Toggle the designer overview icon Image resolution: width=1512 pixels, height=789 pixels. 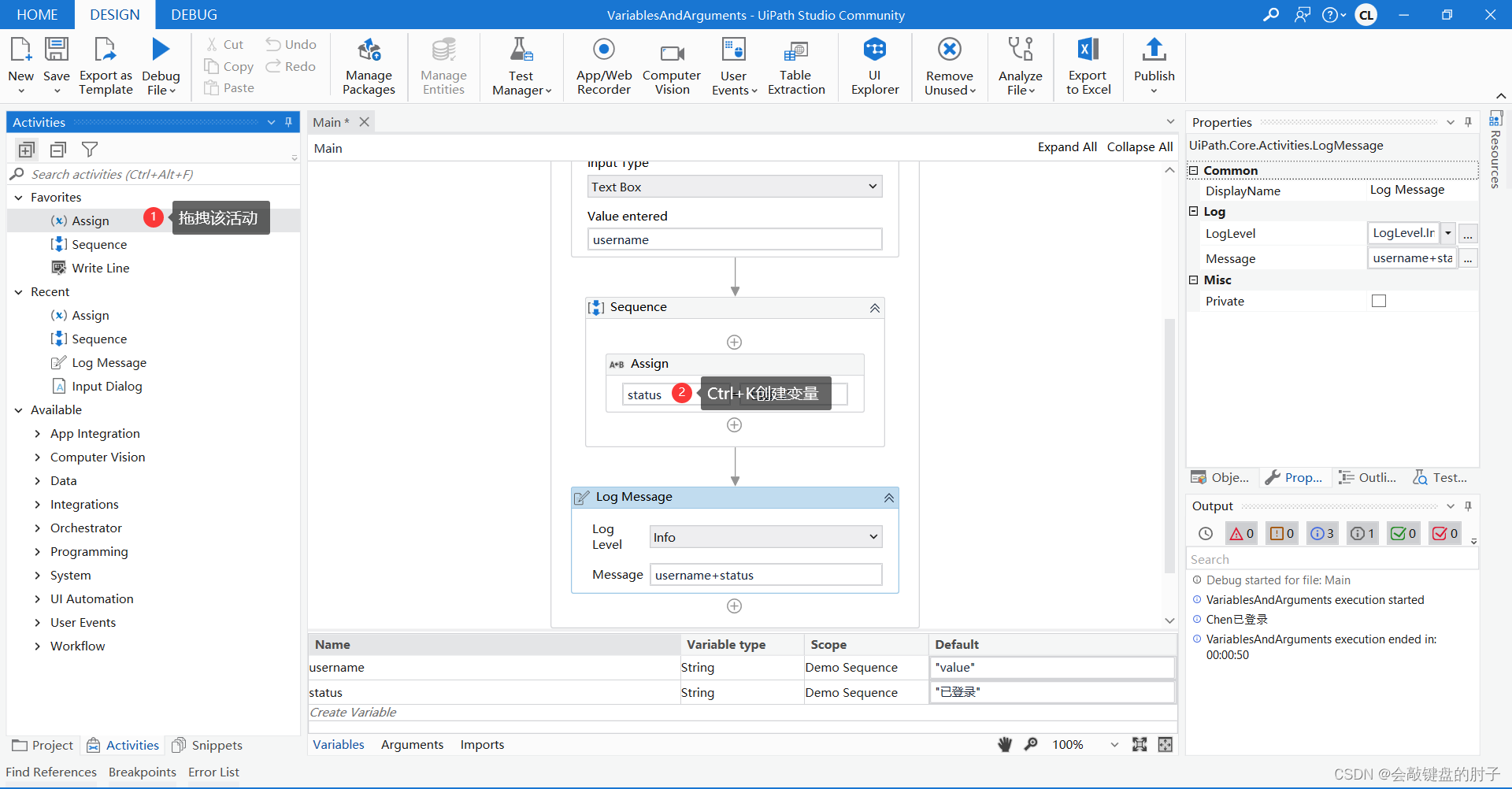click(1165, 745)
